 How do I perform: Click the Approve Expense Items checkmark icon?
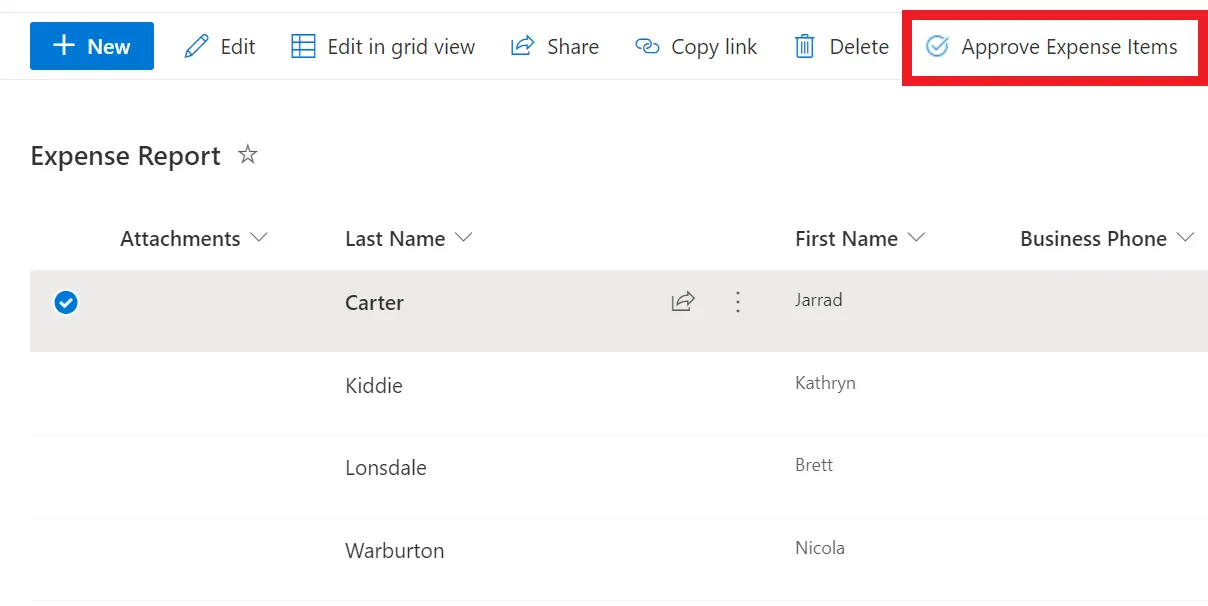click(x=937, y=46)
